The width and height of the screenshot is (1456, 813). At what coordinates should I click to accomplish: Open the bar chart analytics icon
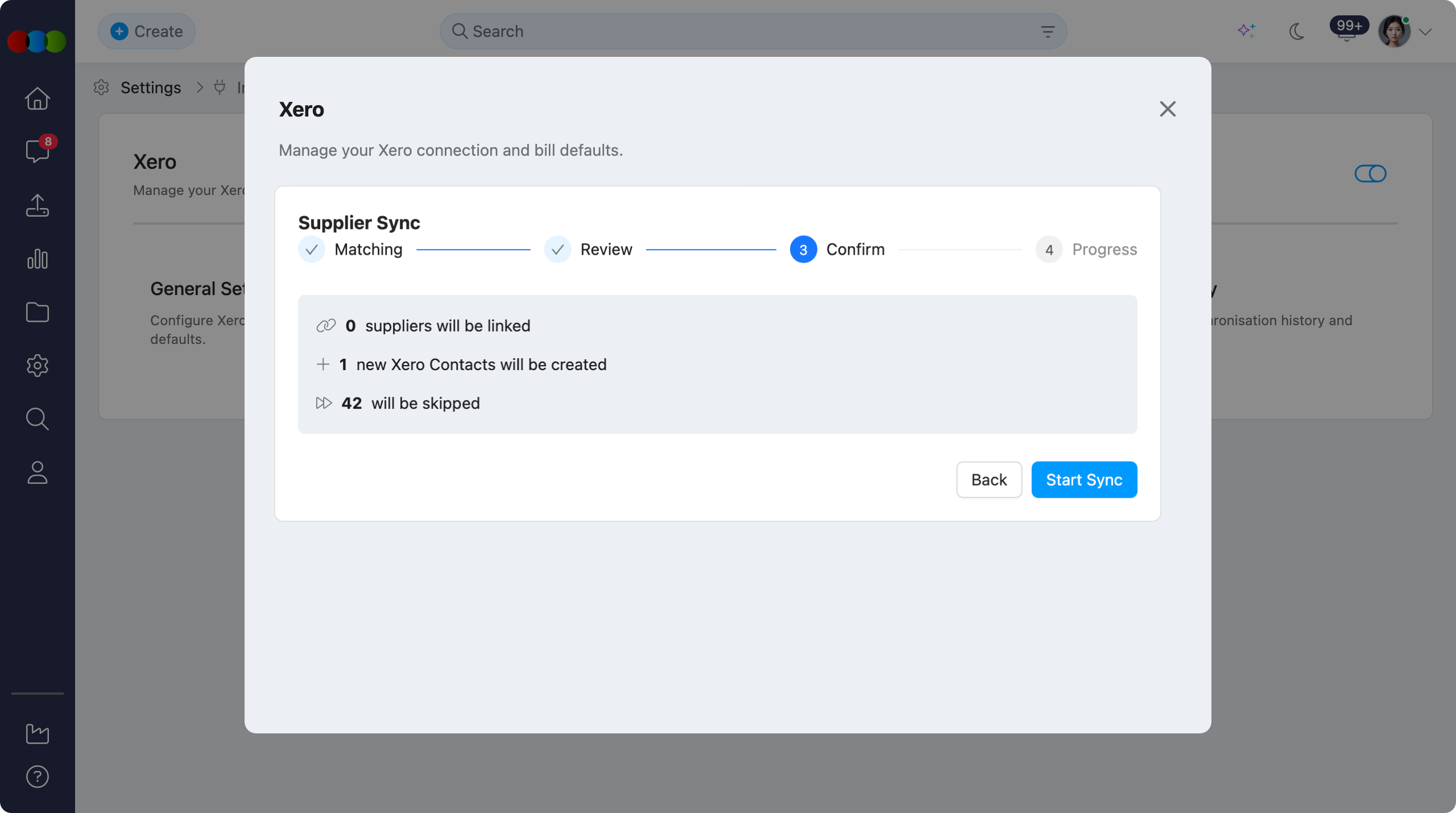38,259
